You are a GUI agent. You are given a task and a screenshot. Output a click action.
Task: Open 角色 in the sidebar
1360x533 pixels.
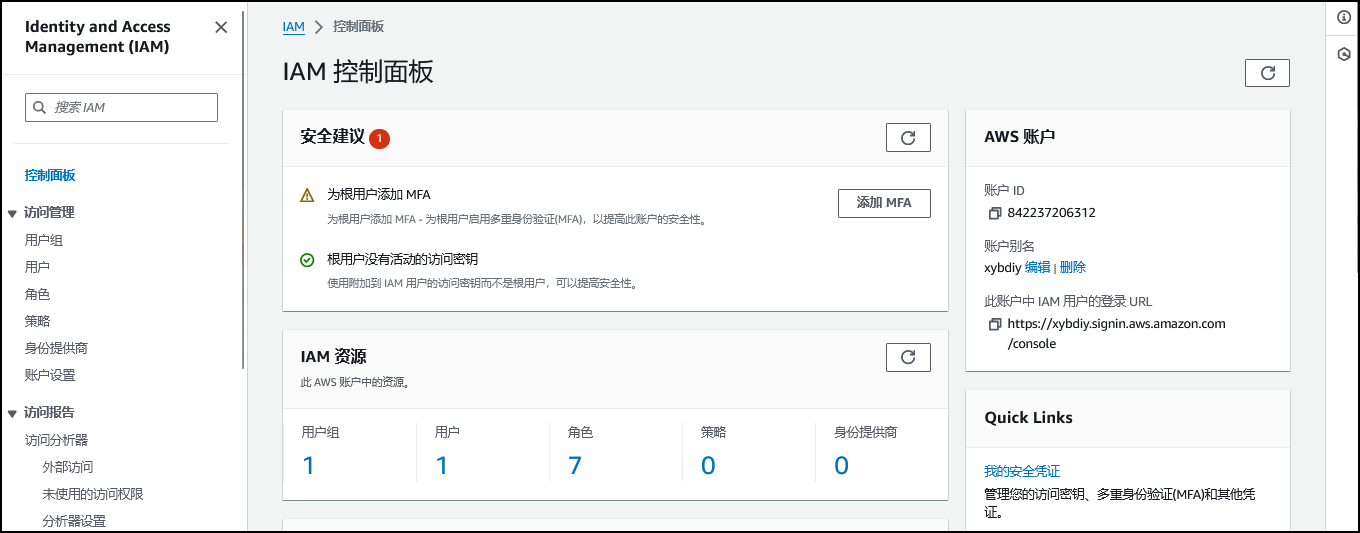point(37,294)
